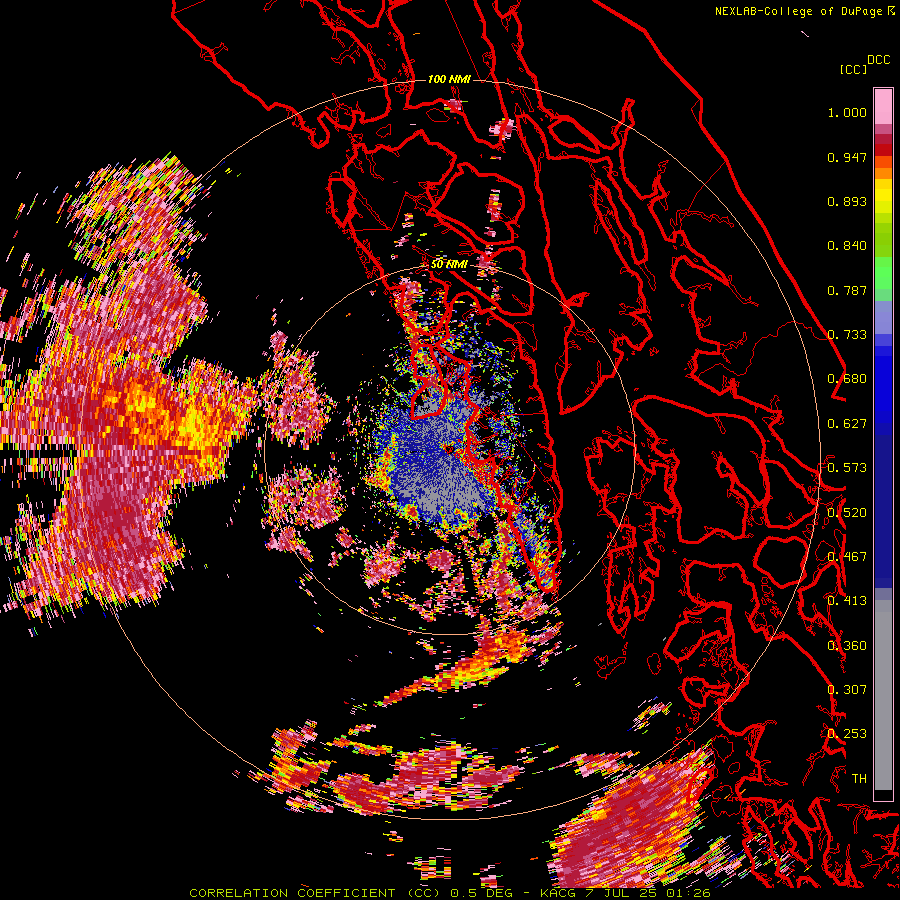
Task: Click the 0.627 value on color scale
Action: [x=847, y=424]
